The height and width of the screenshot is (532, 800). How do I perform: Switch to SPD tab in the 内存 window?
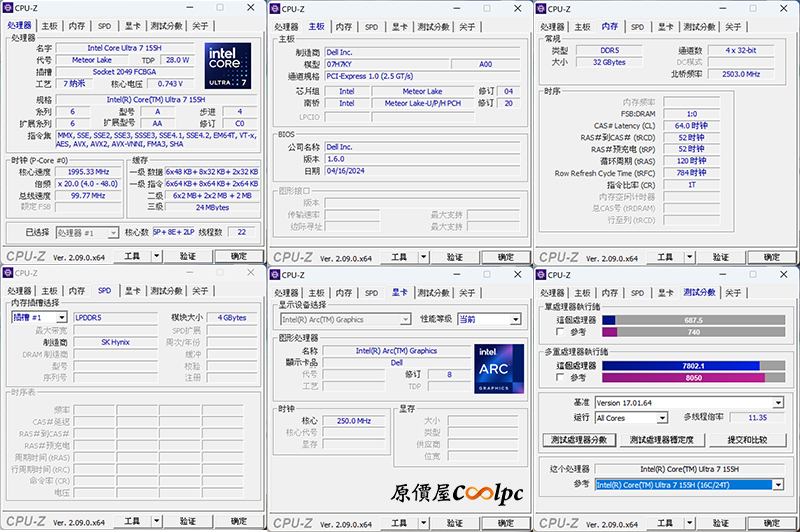637,27
